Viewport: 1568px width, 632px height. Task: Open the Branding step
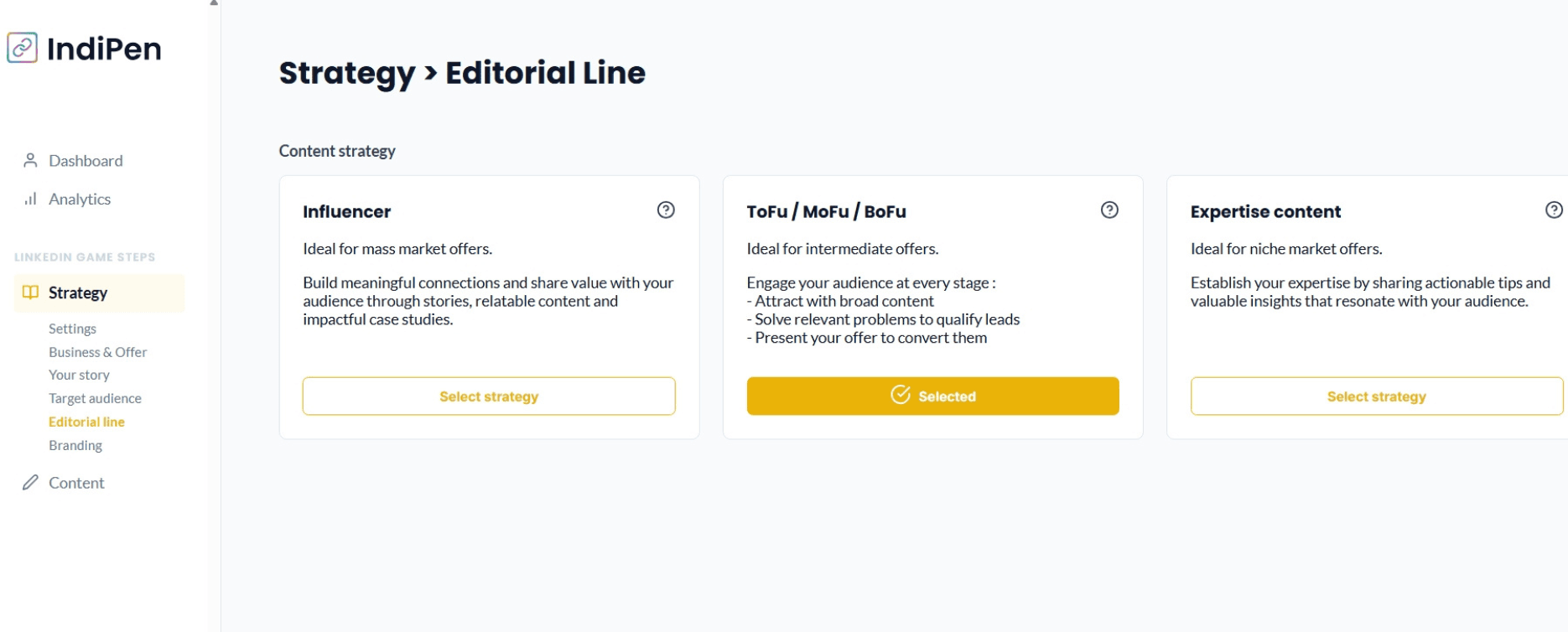[x=75, y=445]
